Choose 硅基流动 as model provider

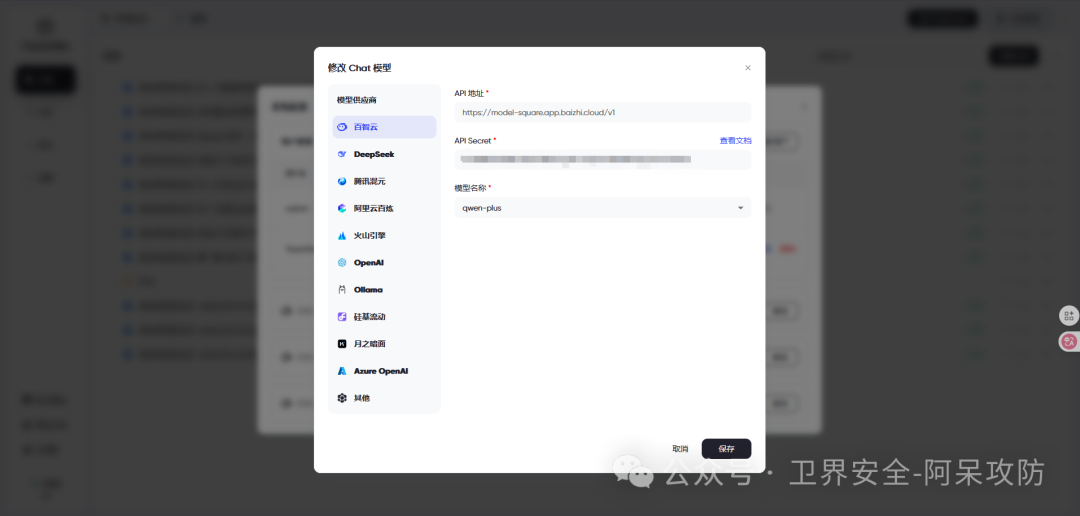pyautogui.click(x=384, y=317)
